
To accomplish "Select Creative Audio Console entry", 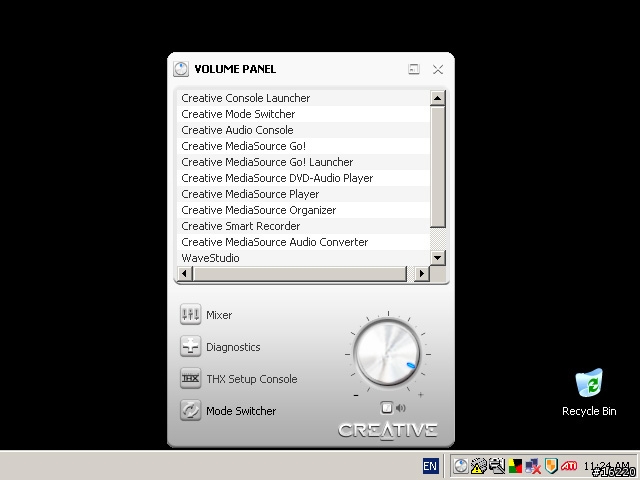I will (x=303, y=130).
